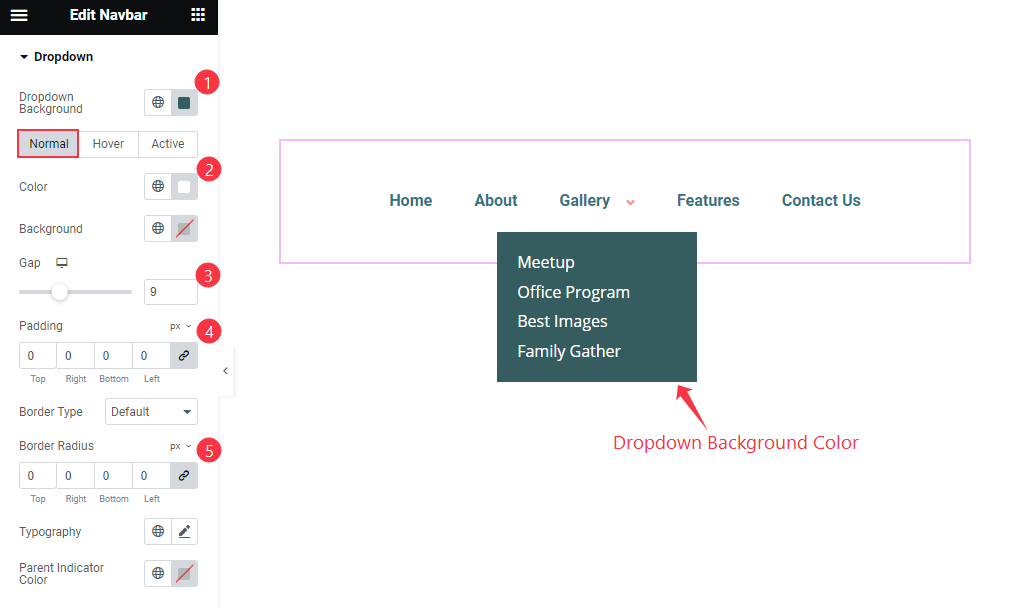Image resolution: width=1031 pixels, height=608 pixels.
Task: Click the Gallery menu item in navbar
Action: coord(585,201)
